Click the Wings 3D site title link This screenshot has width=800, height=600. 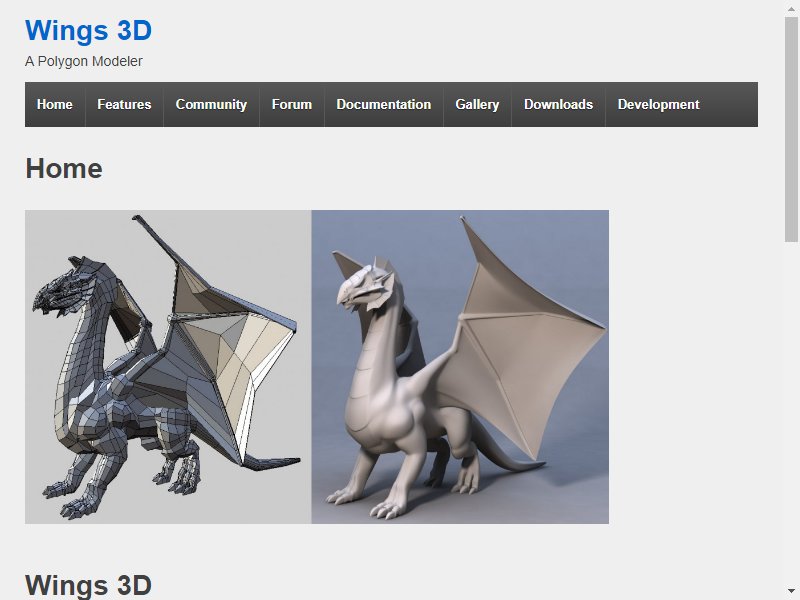pos(88,30)
